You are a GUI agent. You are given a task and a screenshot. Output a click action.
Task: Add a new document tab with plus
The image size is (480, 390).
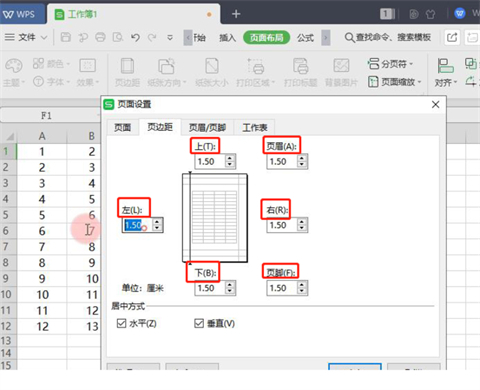(236, 14)
